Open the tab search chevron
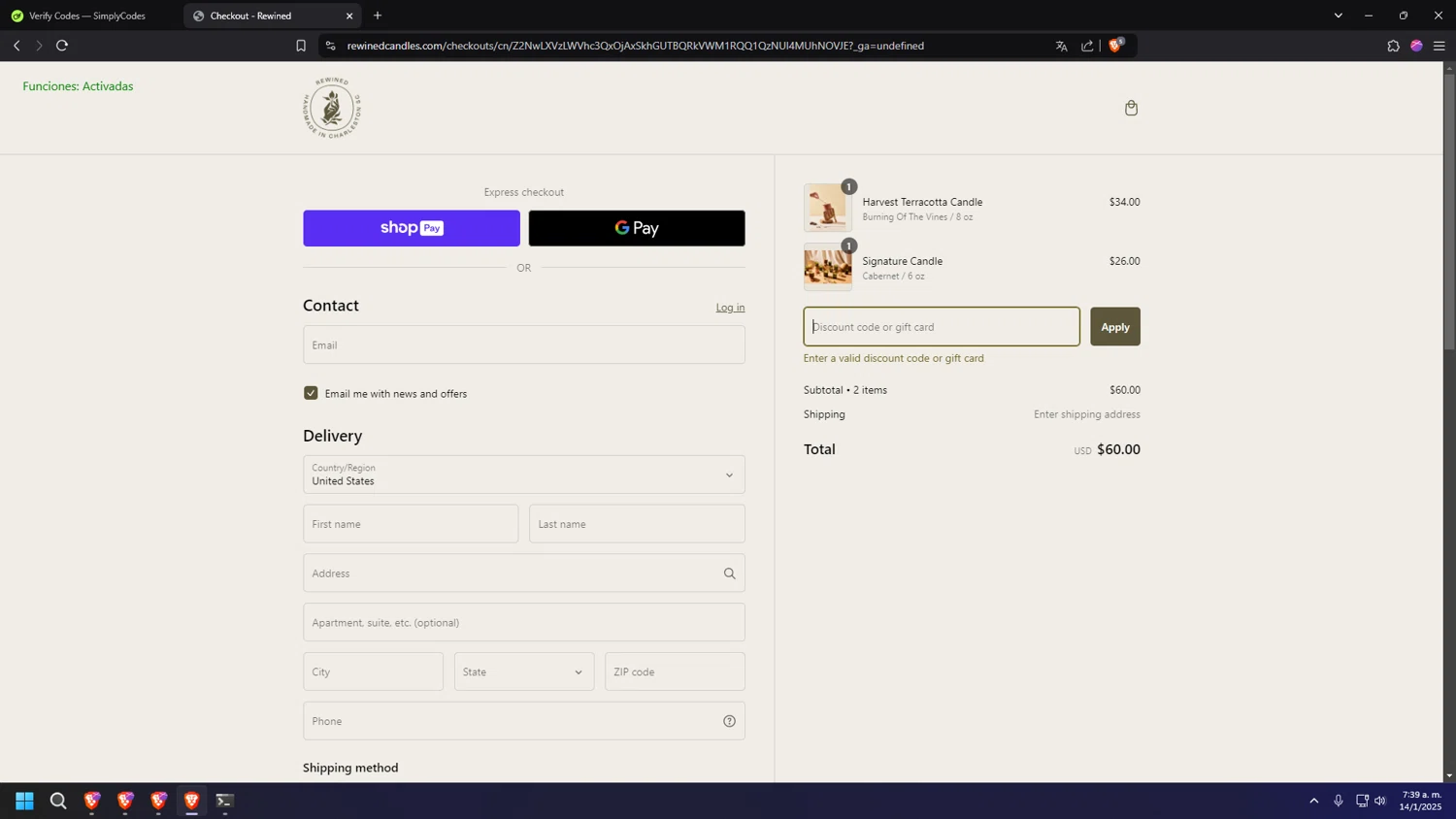The height and width of the screenshot is (819, 1456). [x=1338, y=16]
